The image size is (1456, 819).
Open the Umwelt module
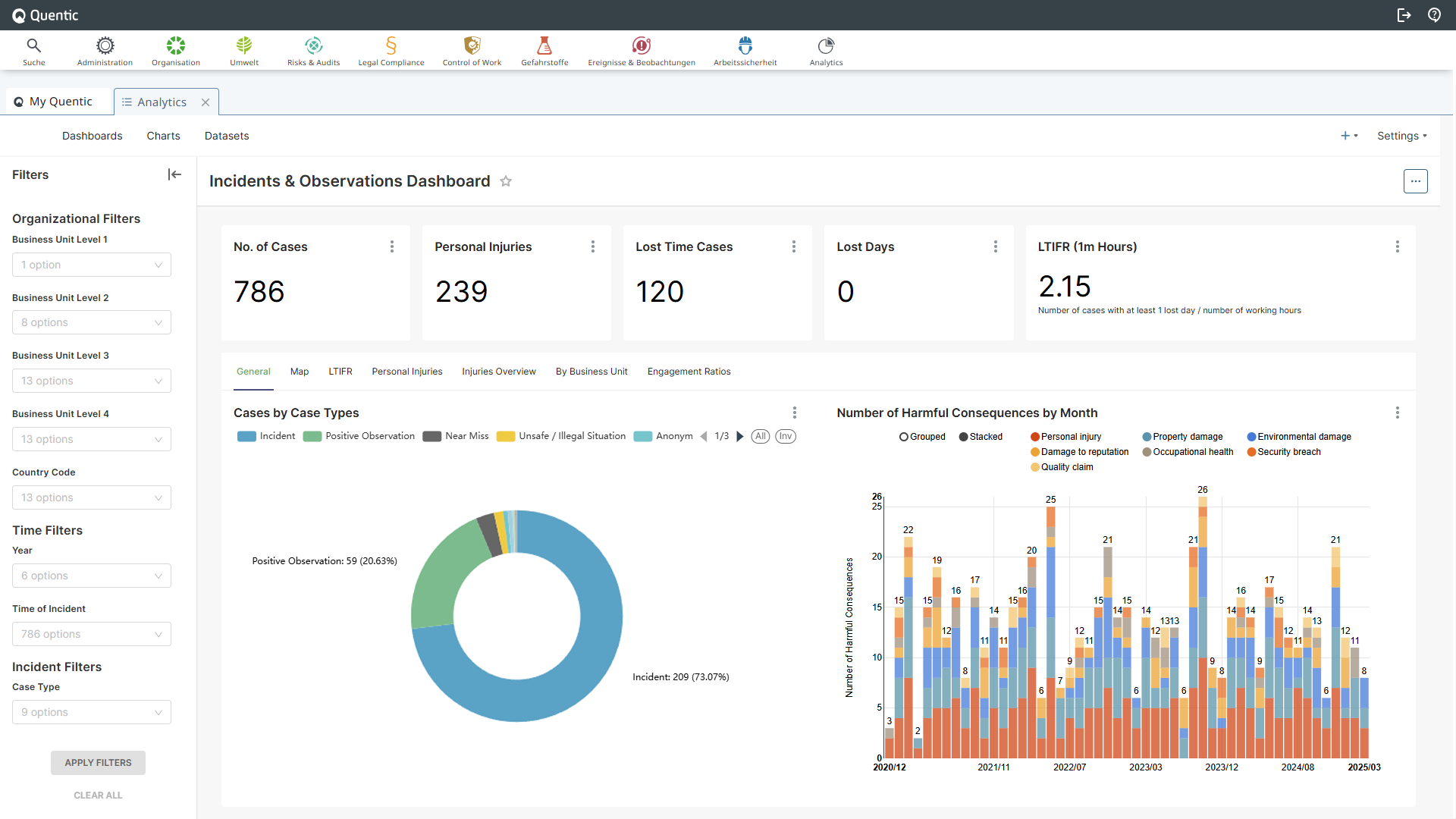244,51
